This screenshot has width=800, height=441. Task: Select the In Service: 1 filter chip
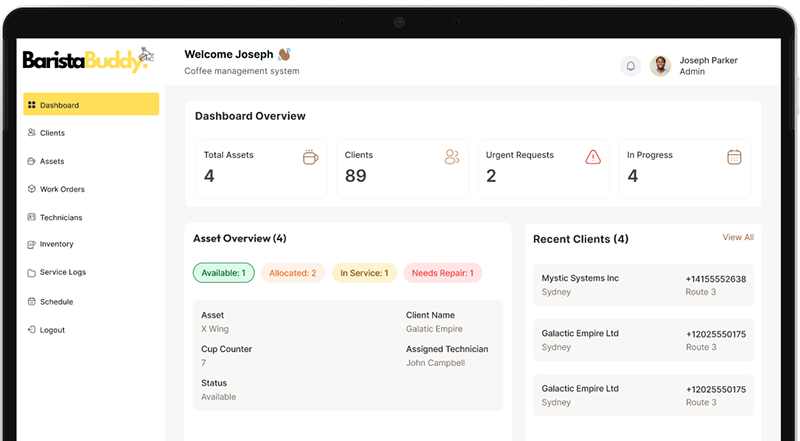coord(364,273)
